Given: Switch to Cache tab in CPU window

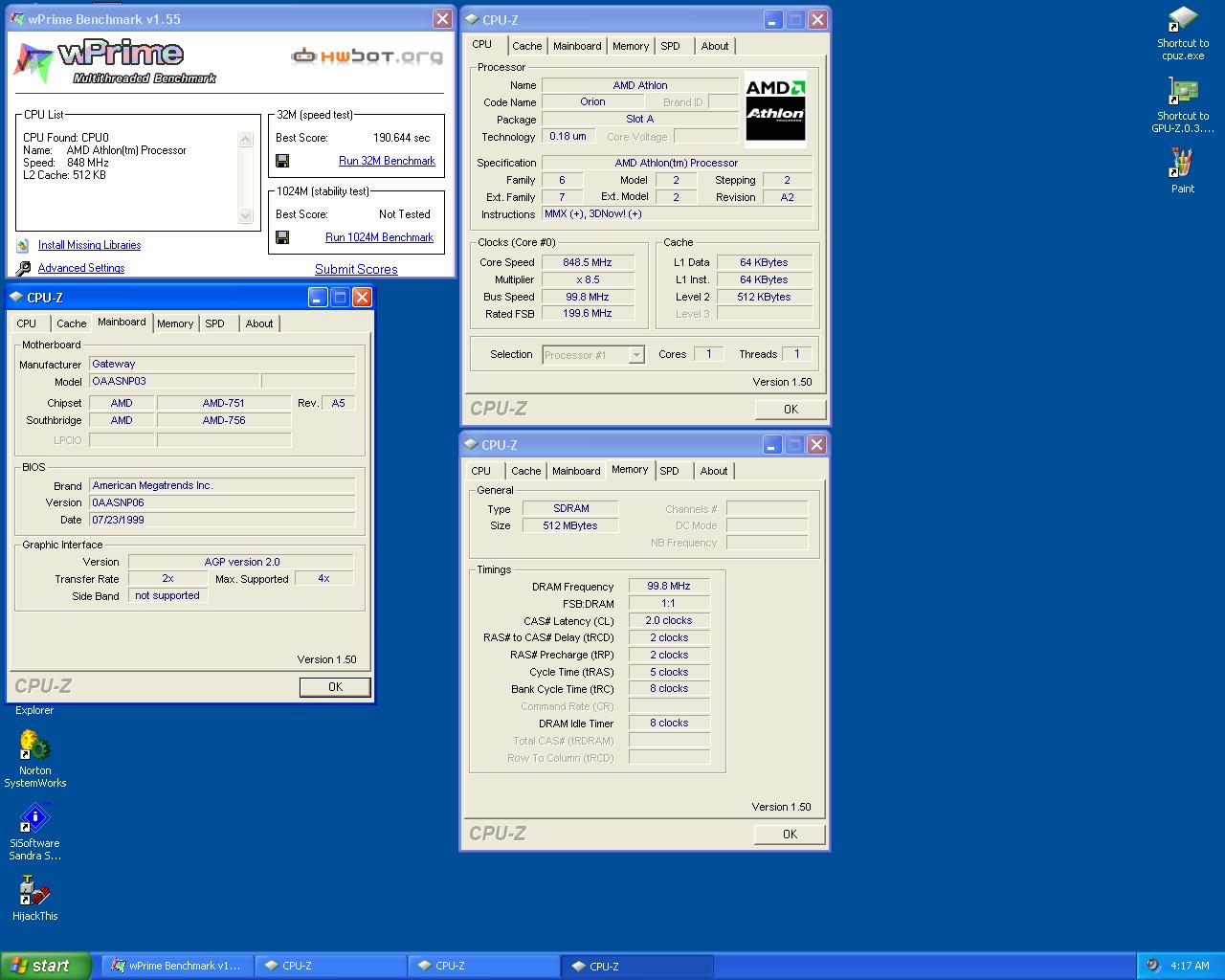Looking at the screenshot, I should coord(526,46).
